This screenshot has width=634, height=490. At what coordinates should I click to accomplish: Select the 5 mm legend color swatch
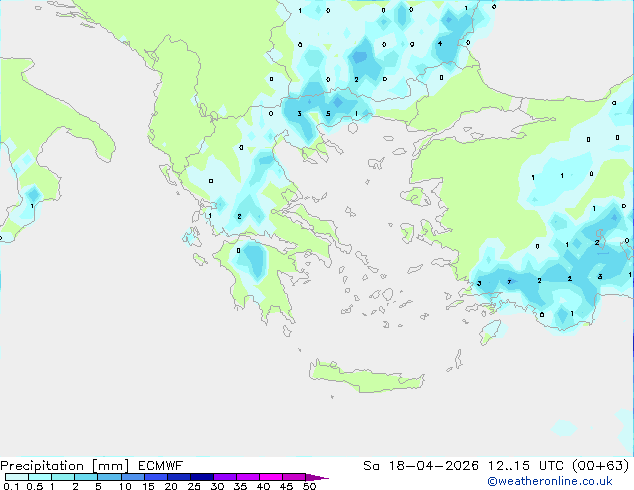[x=109, y=477]
